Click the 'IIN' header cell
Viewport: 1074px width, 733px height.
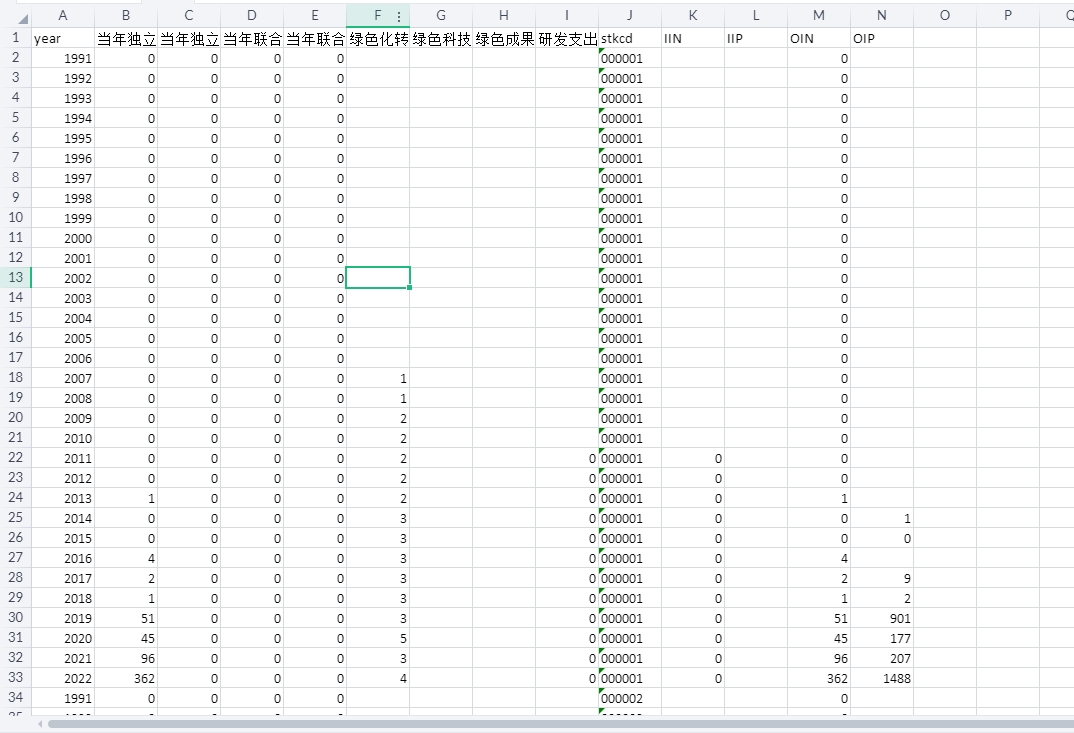[692, 38]
